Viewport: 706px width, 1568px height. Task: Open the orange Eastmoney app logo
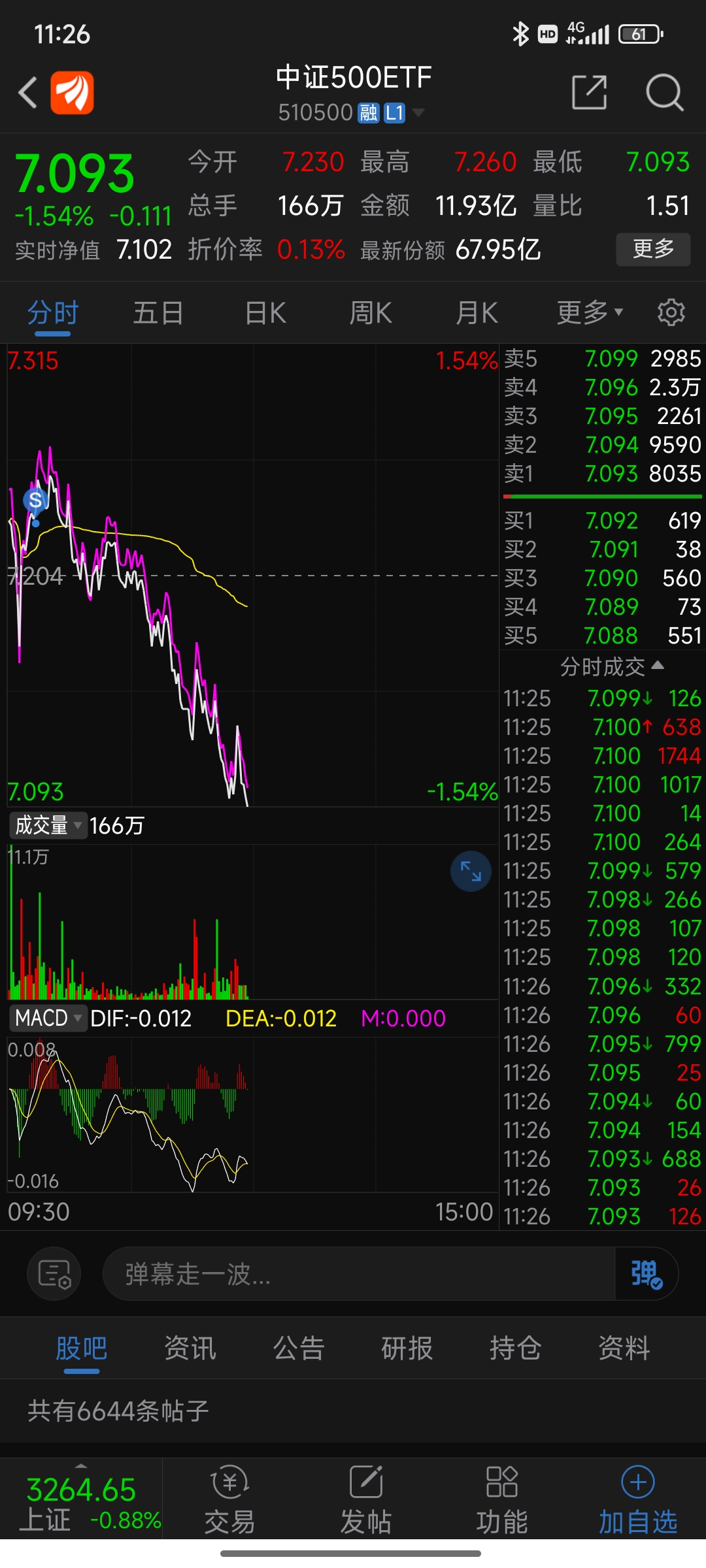point(72,92)
